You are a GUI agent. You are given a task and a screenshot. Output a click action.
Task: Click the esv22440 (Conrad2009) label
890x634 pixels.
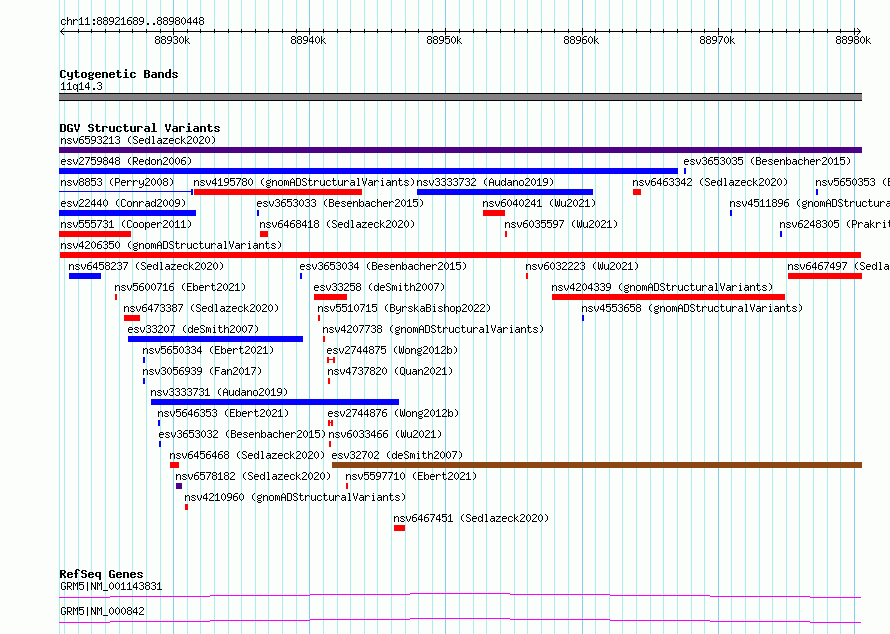[123, 203]
